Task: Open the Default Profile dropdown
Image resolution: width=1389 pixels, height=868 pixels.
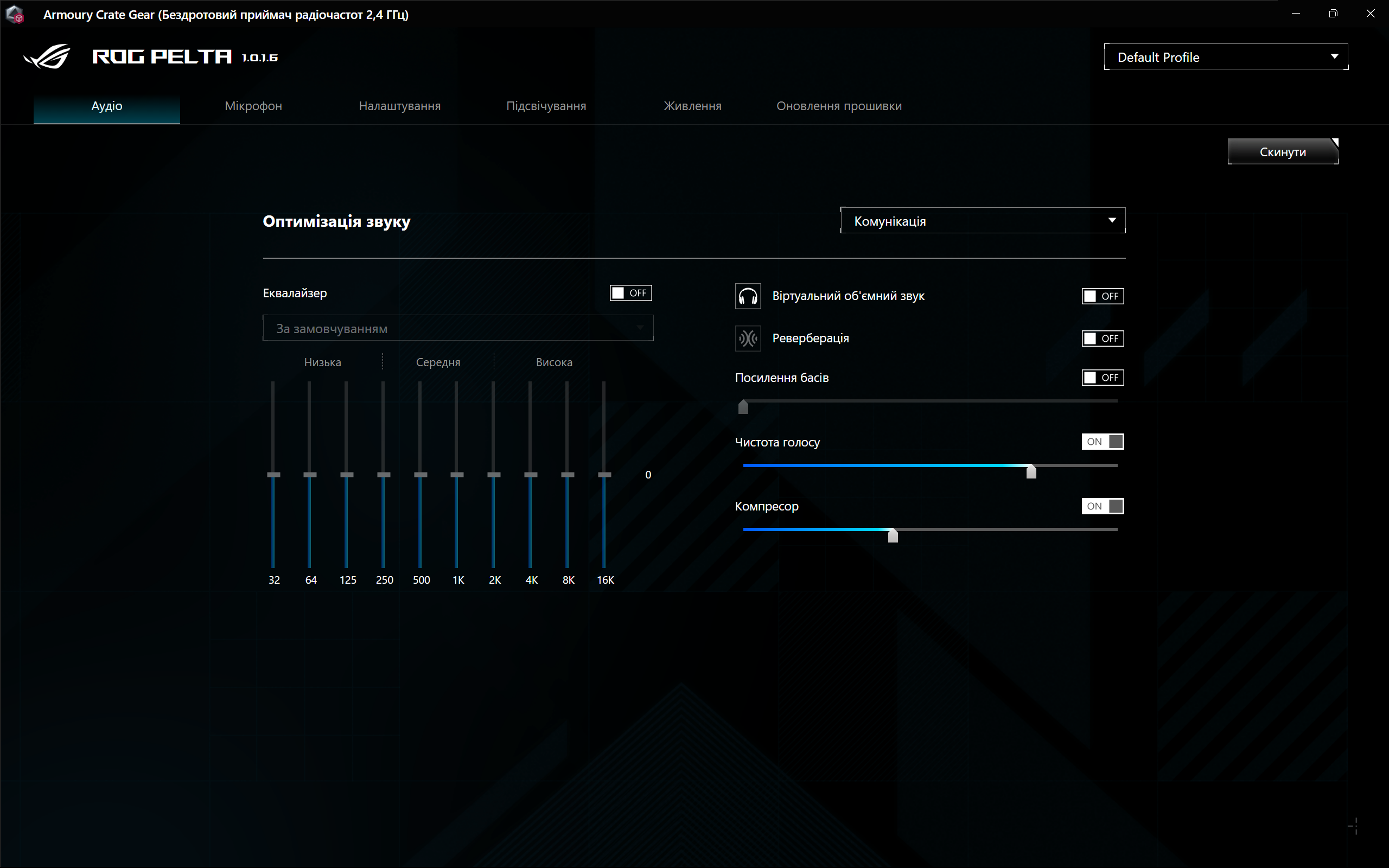Action: [x=1226, y=57]
